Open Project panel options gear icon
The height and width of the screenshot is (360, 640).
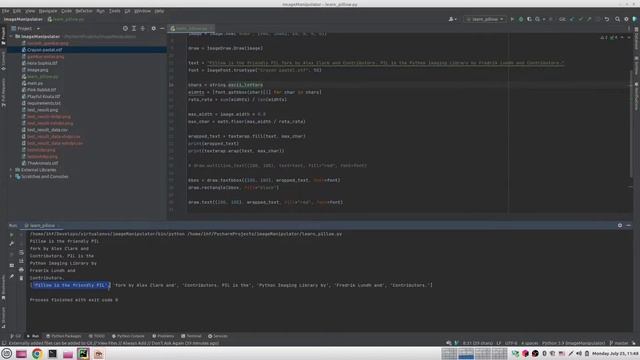click(x=153, y=29)
